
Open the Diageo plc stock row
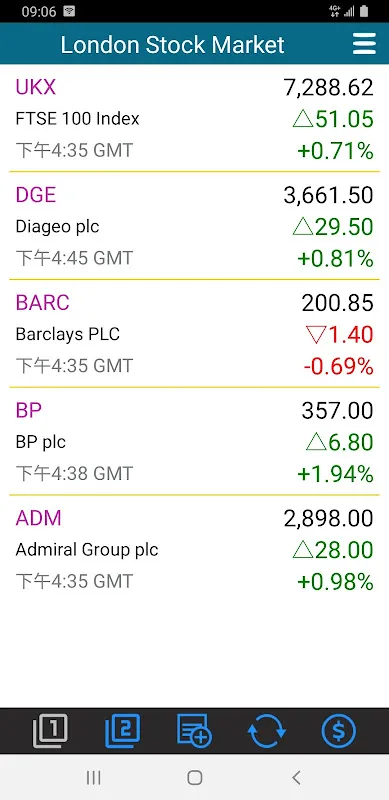[x=194, y=226]
